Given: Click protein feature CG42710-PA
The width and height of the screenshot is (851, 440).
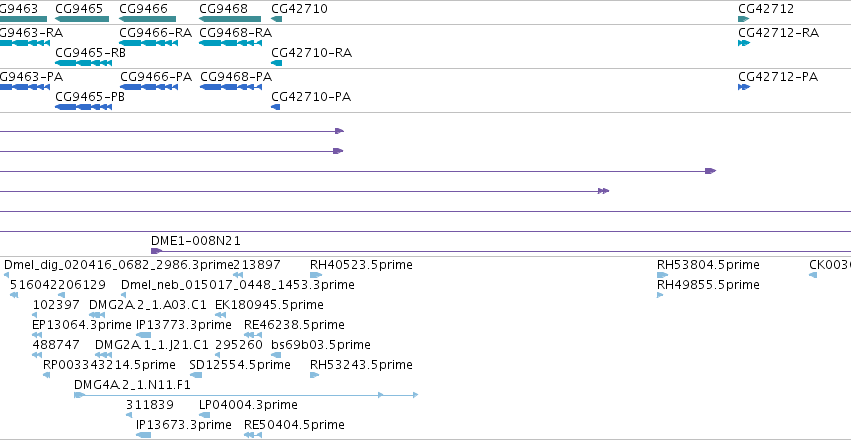Looking at the screenshot, I should click(276, 107).
